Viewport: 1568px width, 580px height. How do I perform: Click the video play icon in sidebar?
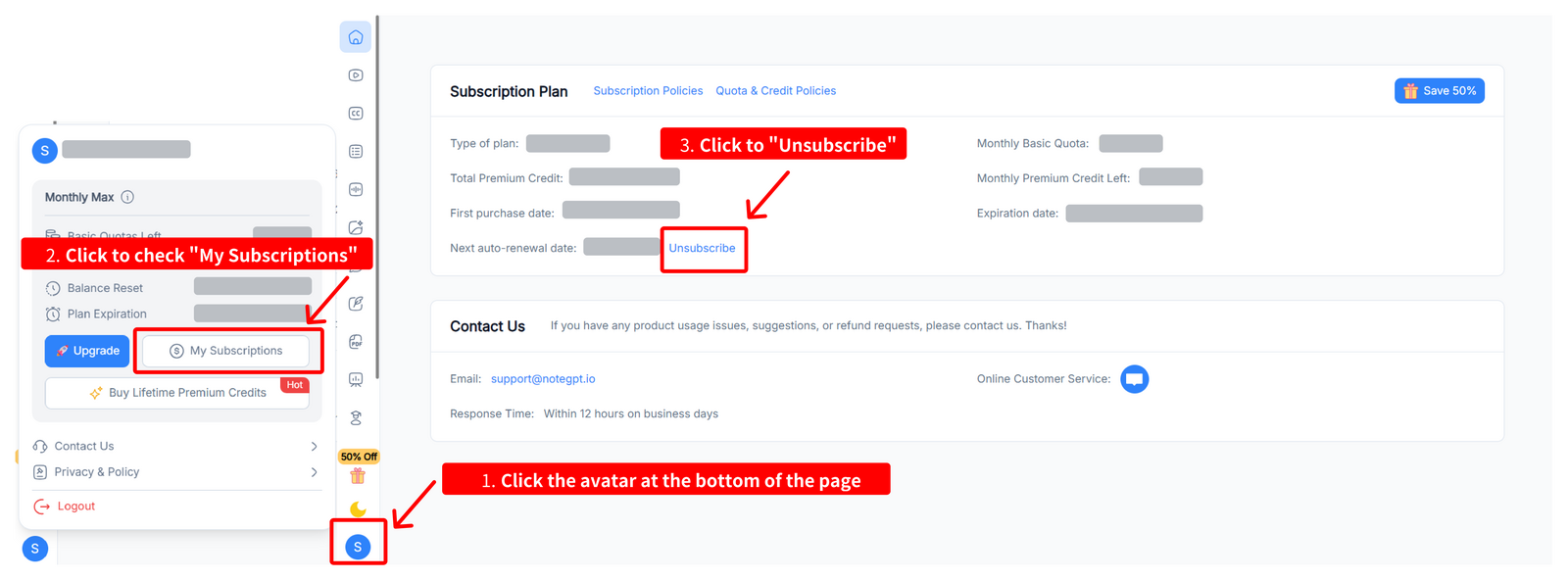coord(356,75)
